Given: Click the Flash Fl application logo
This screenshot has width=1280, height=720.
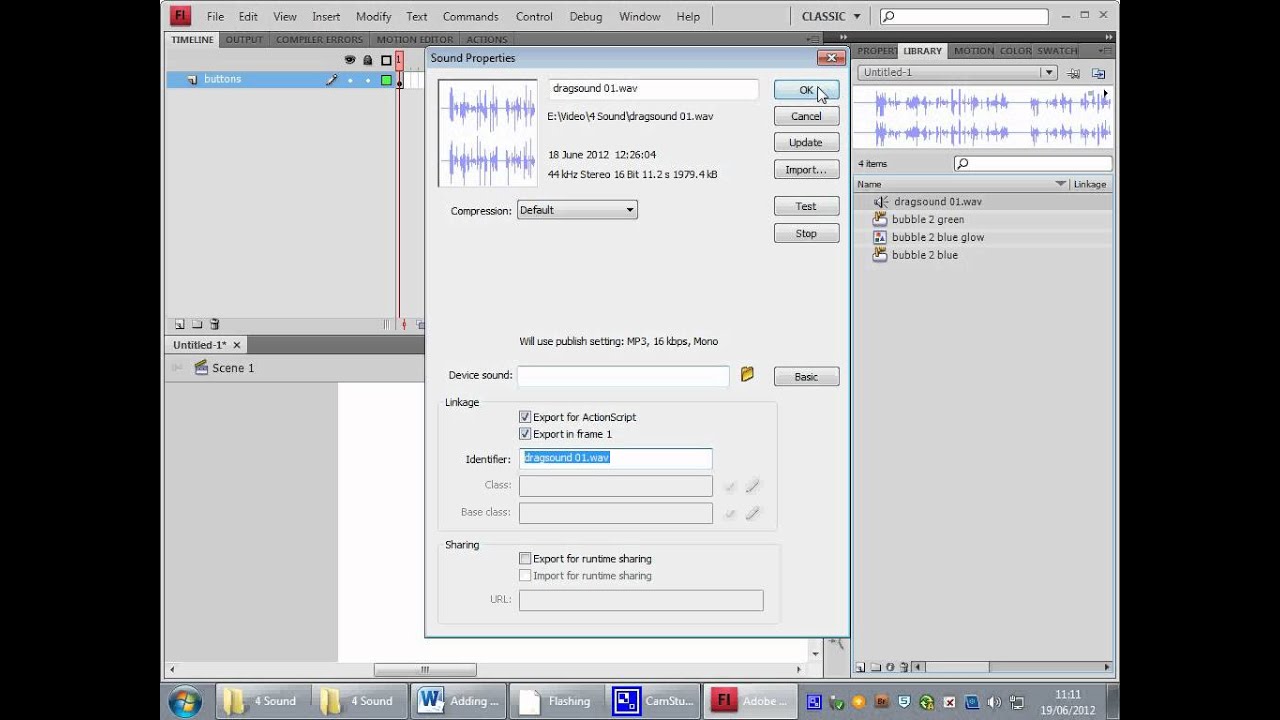Looking at the screenshot, I should 180,15.
